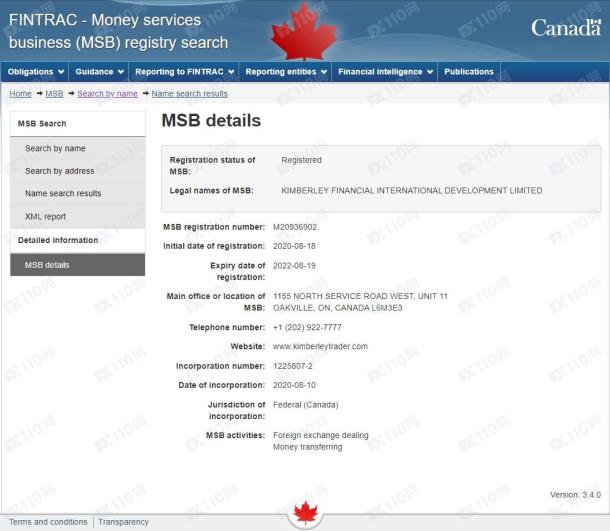
Task: Open the Transparency footer link
Action: 123,522
